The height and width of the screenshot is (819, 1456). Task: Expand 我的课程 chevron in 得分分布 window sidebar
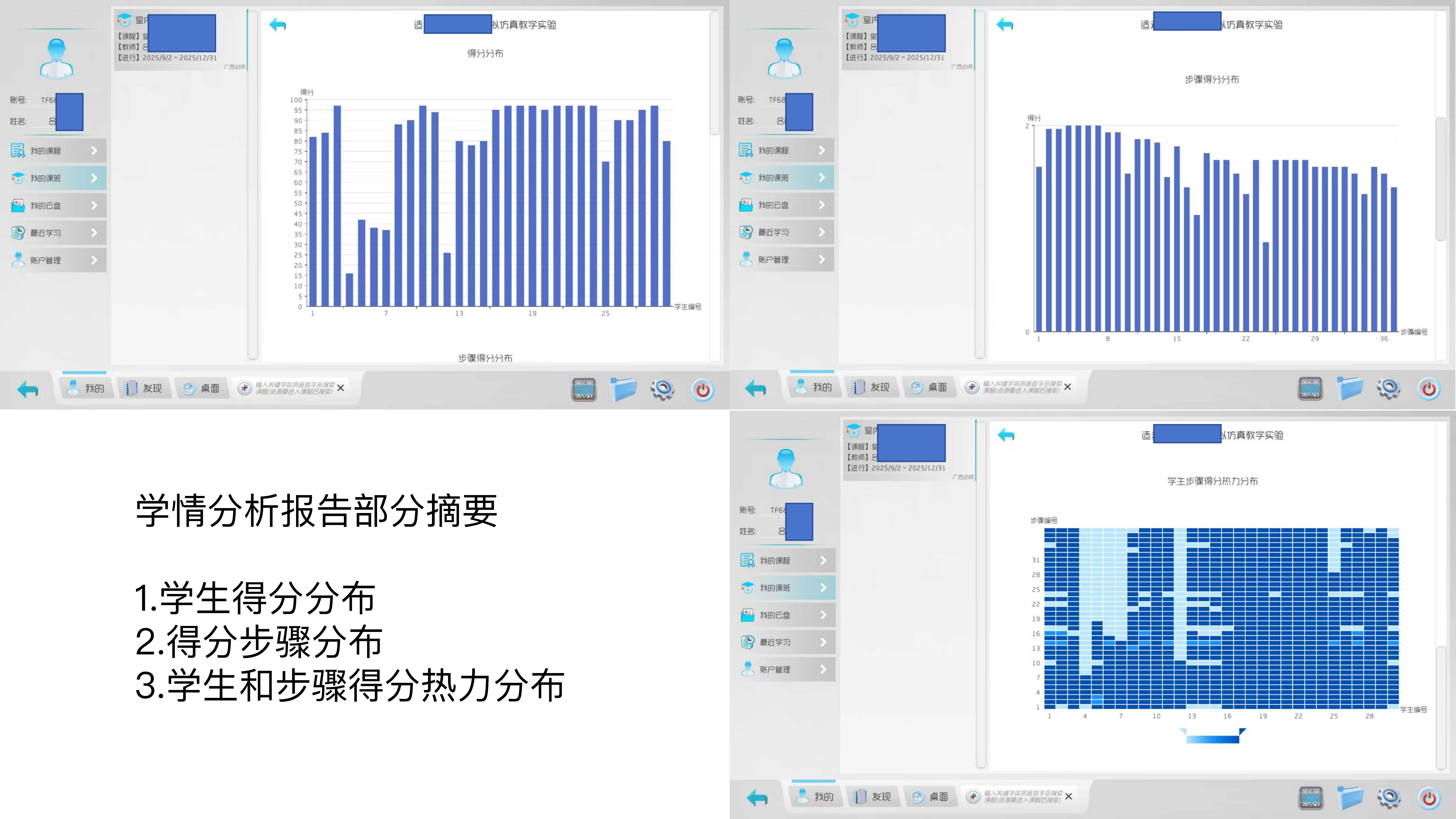coord(94,151)
